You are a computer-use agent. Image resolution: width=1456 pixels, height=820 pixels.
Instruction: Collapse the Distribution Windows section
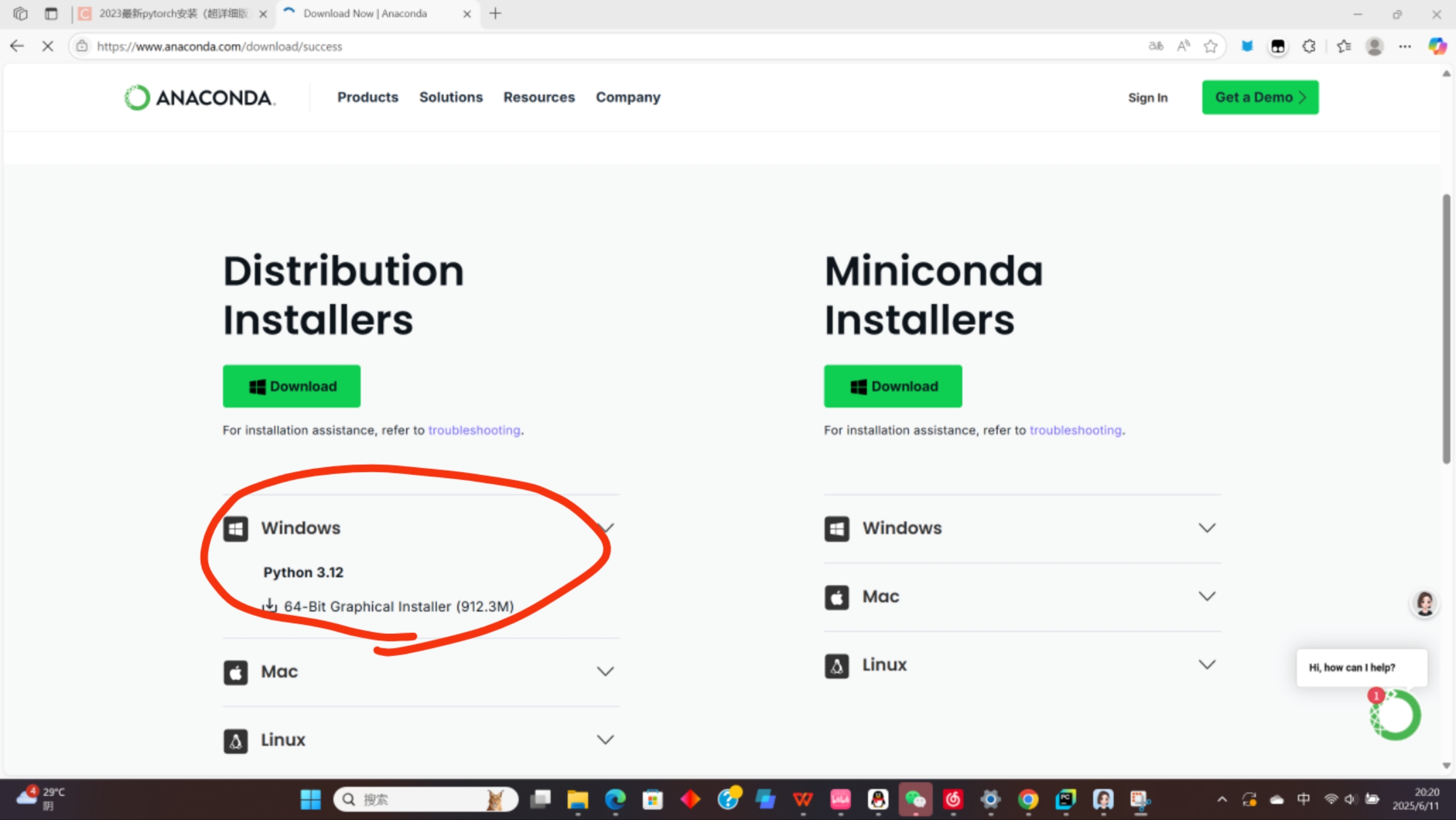(421, 528)
